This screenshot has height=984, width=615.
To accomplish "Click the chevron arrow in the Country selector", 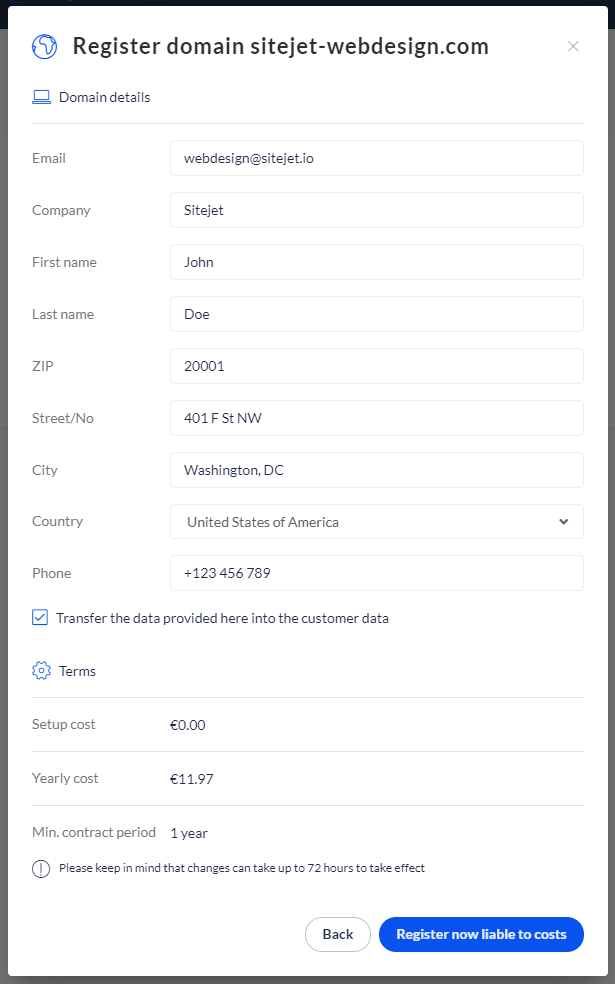I will click(563, 522).
